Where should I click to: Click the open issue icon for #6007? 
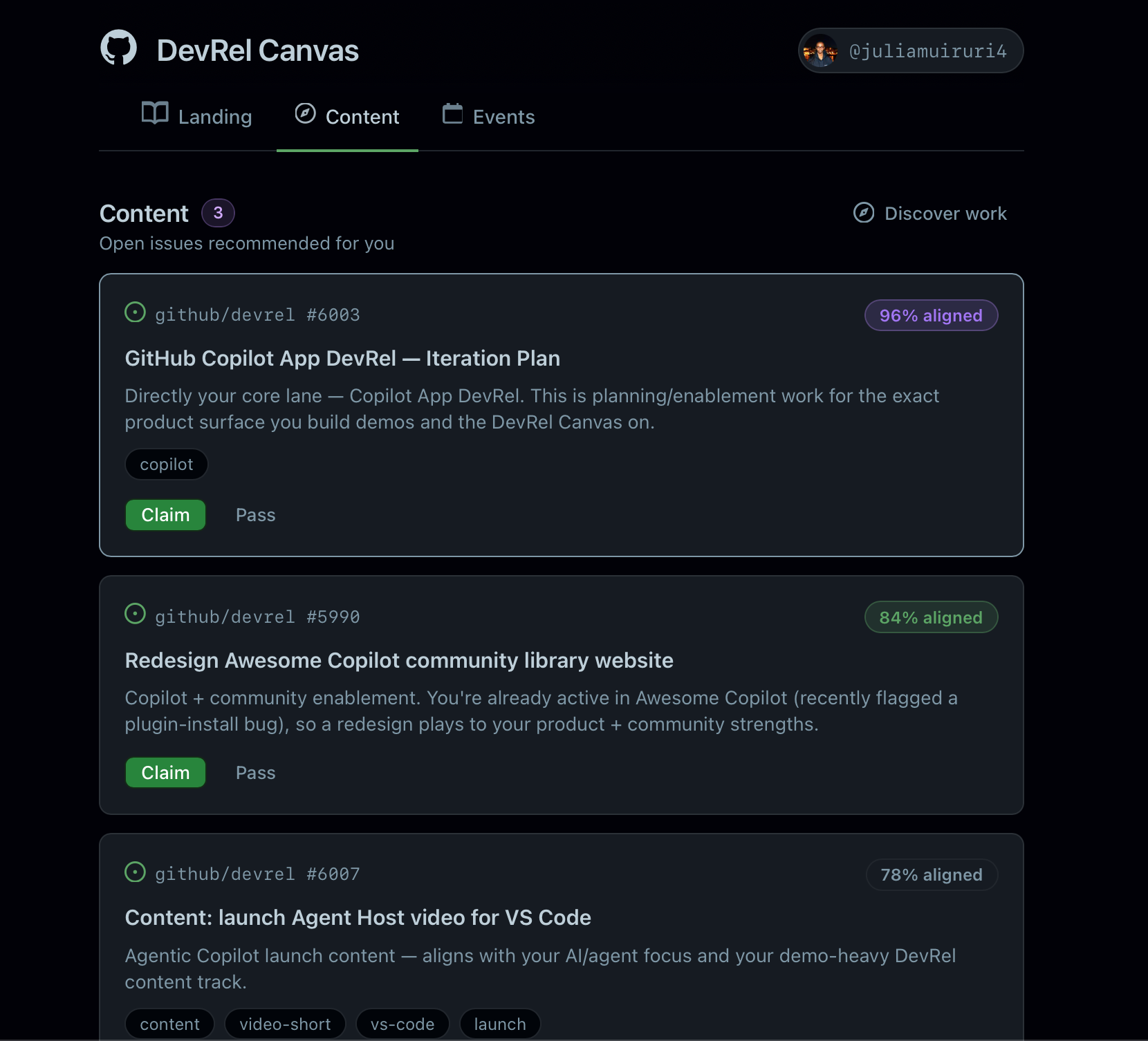(x=135, y=872)
